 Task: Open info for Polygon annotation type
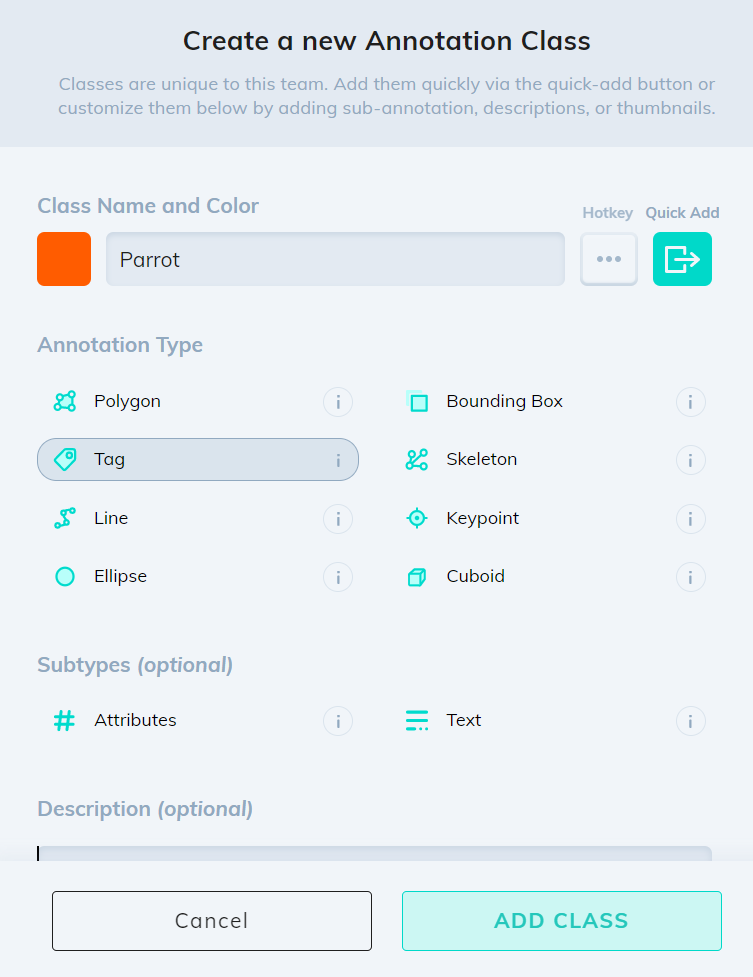coord(338,403)
